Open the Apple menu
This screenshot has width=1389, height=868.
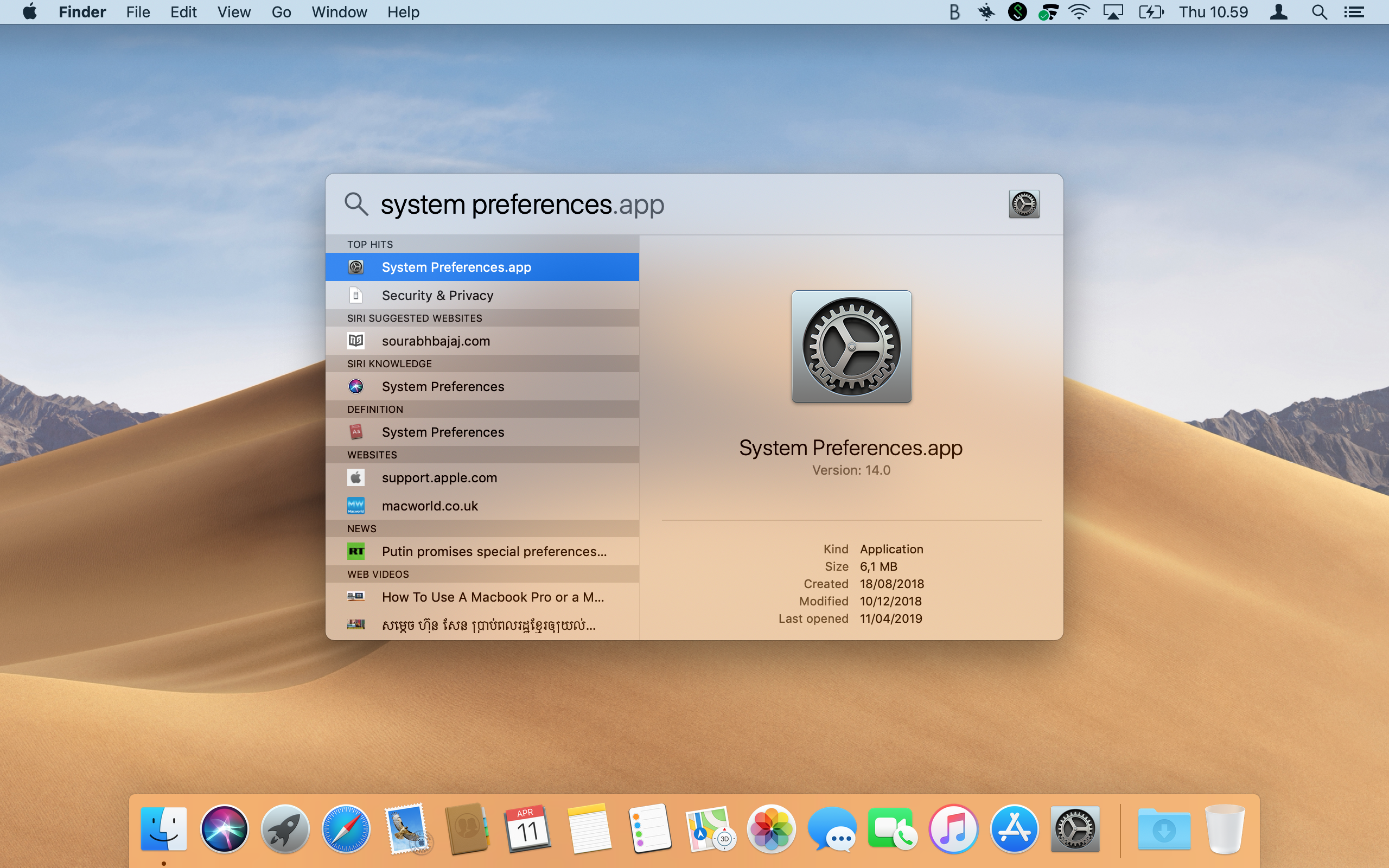coord(30,11)
